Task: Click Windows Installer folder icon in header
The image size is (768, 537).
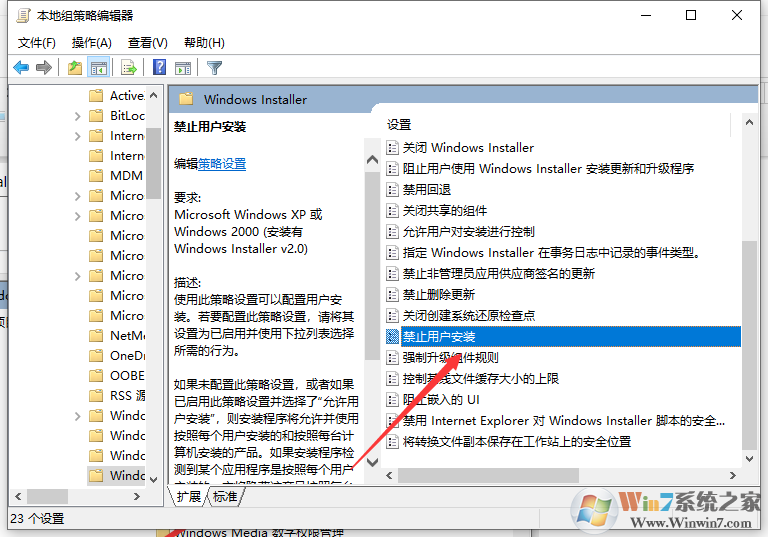Action: point(186,99)
